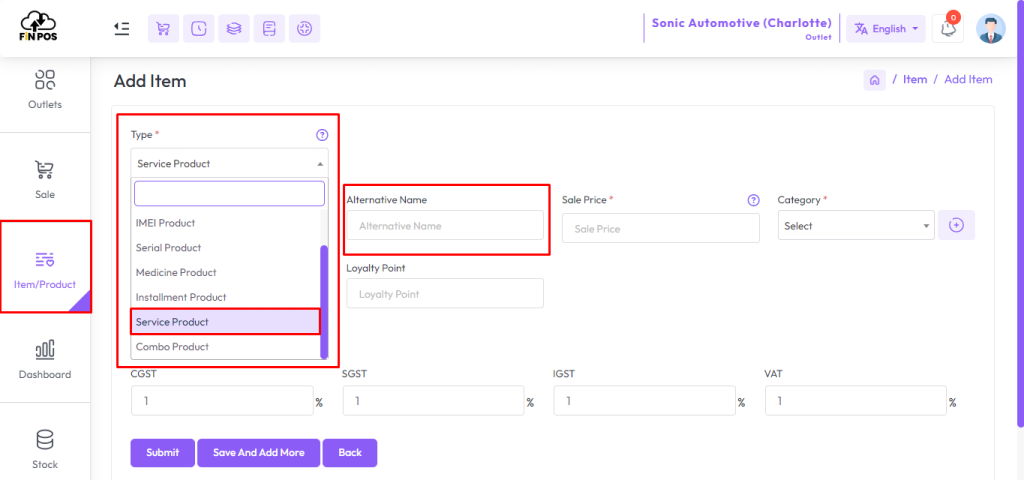The height and width of the screenshot is (480, 1024).
Task: Open the Dashboard sidebar menu
Action: 44,358
